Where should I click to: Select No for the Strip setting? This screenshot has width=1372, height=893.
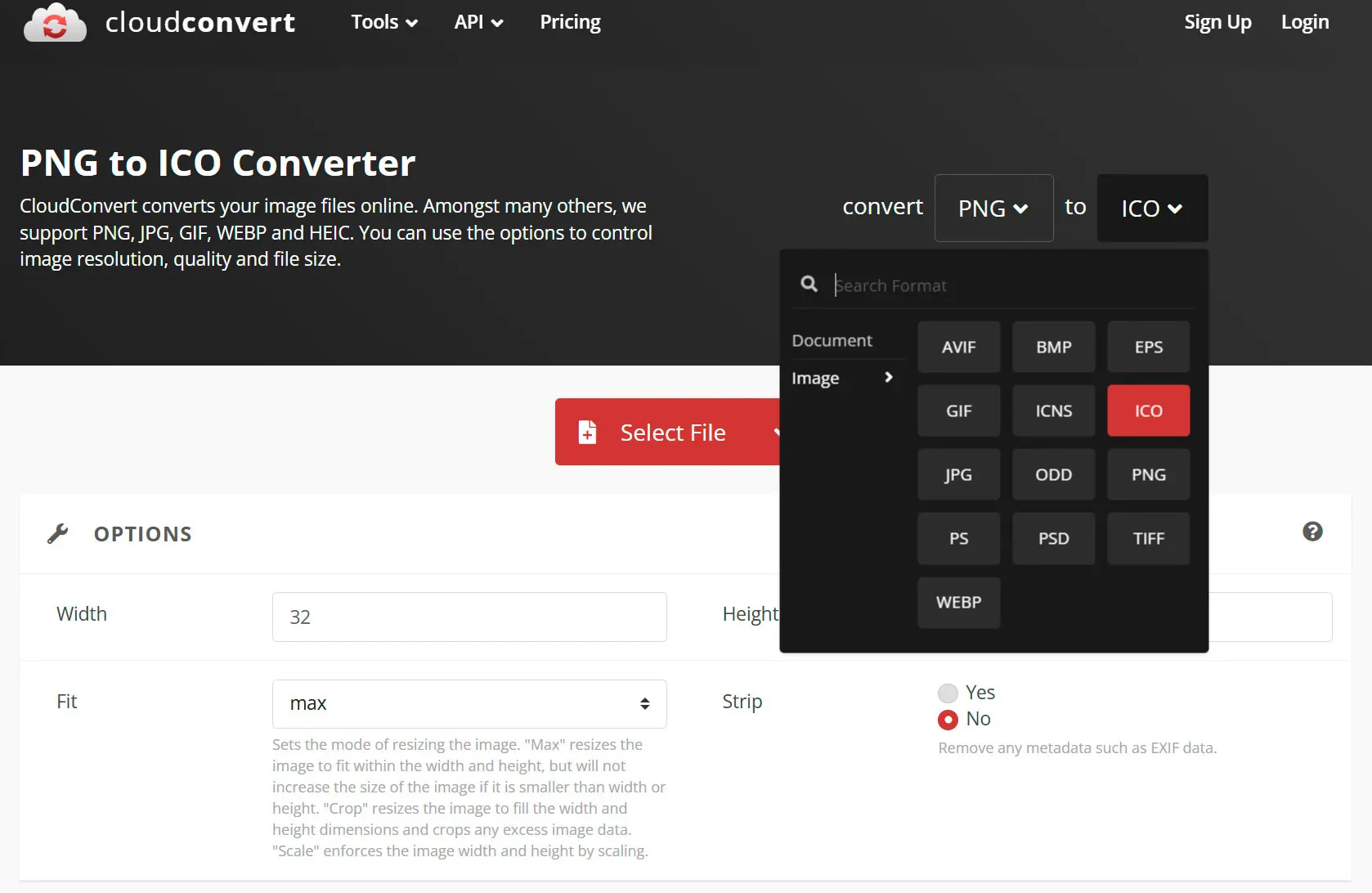coord(947,719)
